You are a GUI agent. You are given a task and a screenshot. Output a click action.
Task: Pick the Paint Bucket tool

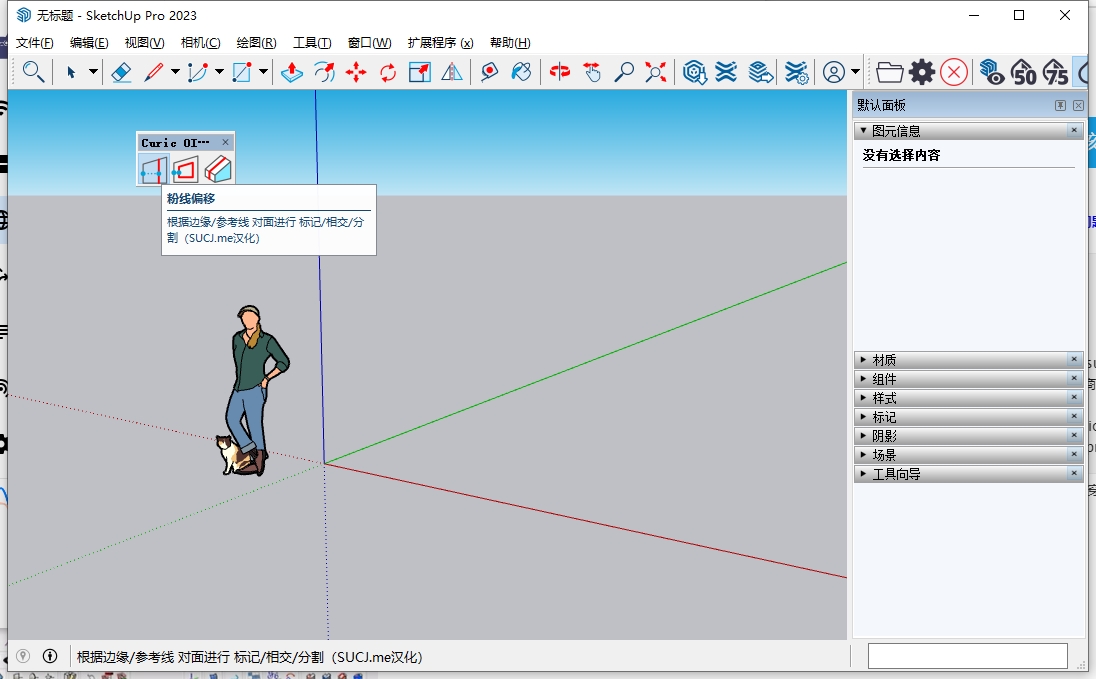point(521,72)
